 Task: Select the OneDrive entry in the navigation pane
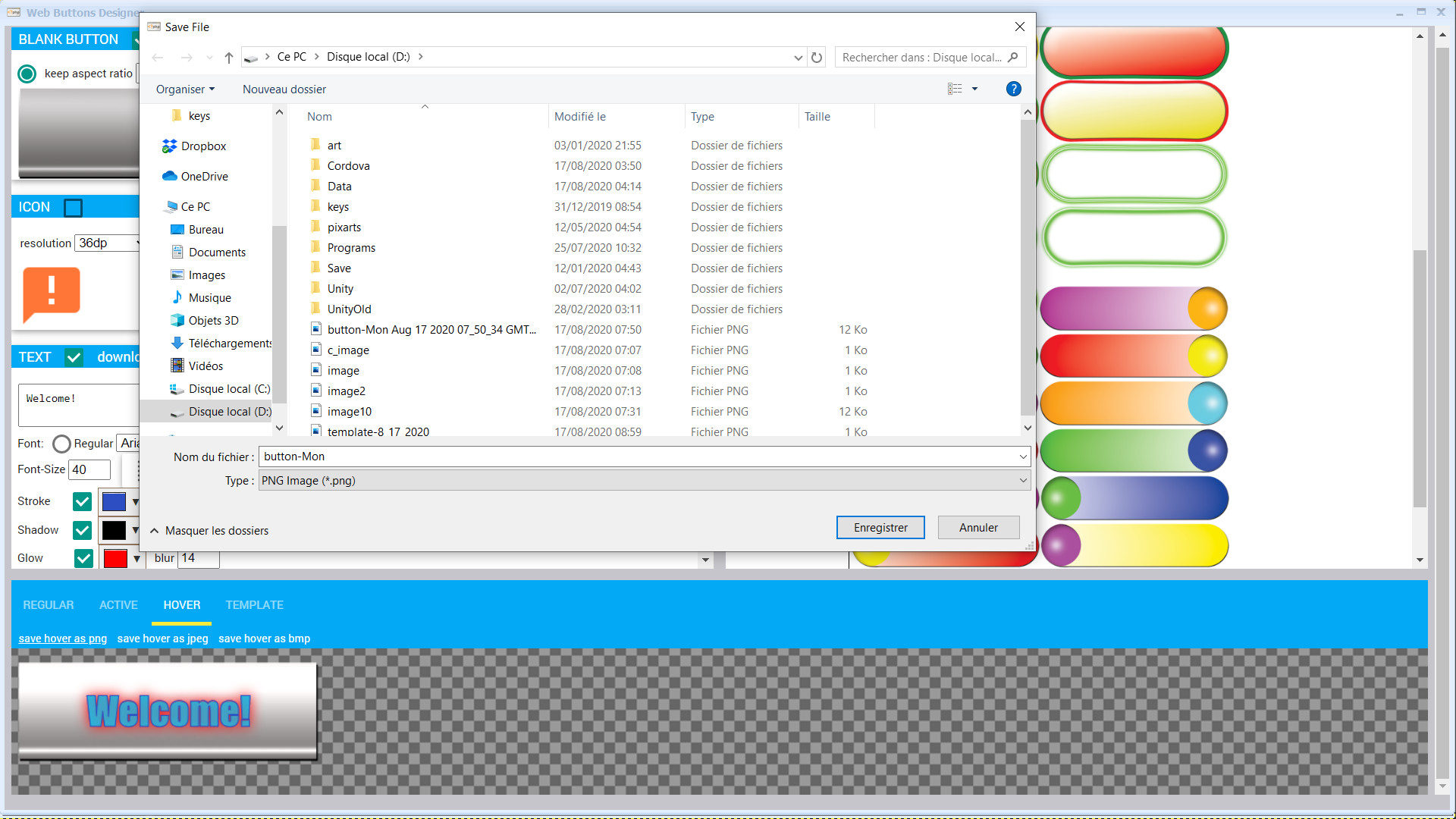(203, 176)
